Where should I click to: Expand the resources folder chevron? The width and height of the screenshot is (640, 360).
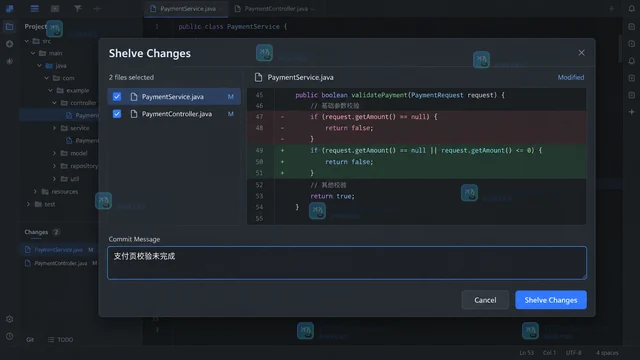tap(35, 191)
